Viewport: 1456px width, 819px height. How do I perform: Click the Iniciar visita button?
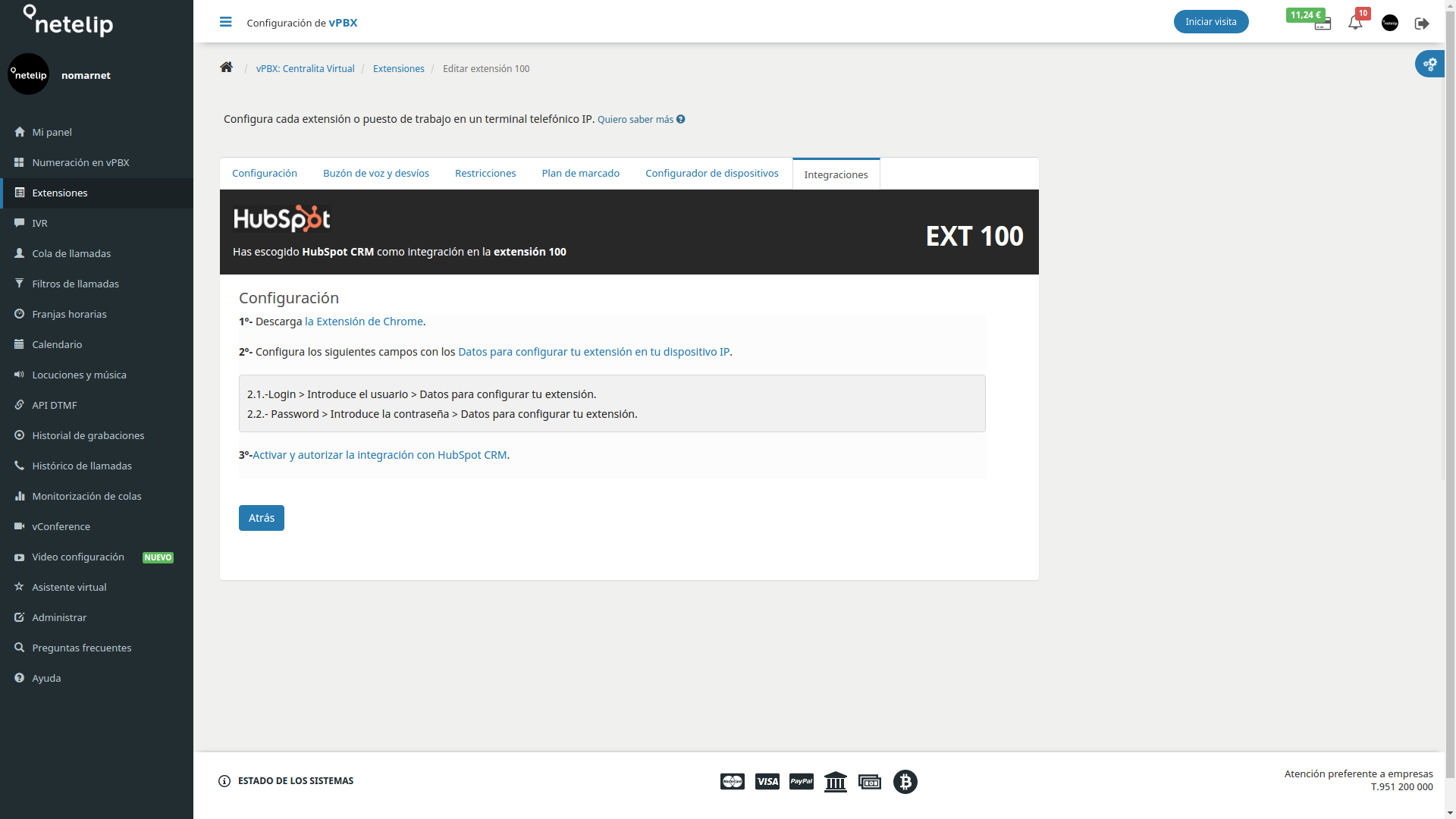pos(1211,22)
